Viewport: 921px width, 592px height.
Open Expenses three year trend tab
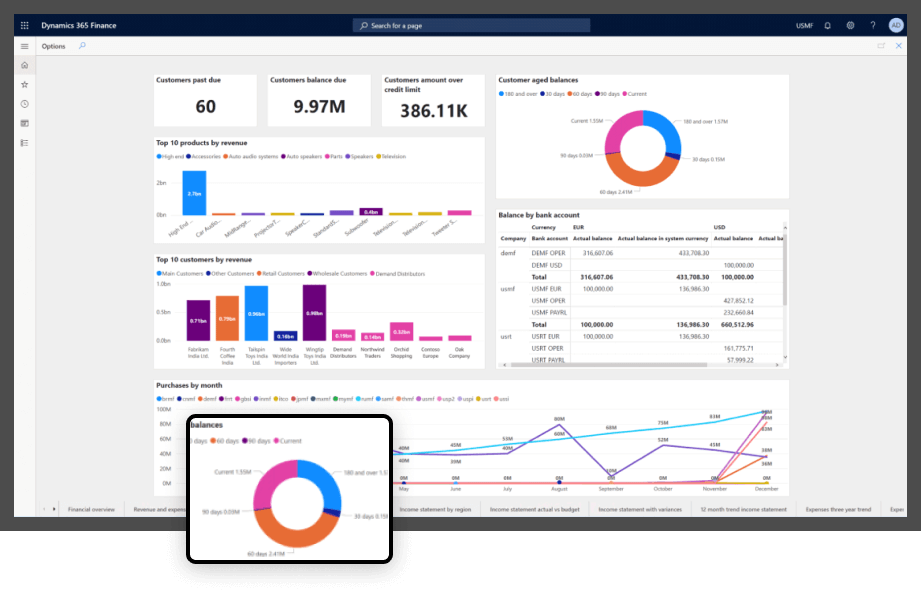coord(838,509)
